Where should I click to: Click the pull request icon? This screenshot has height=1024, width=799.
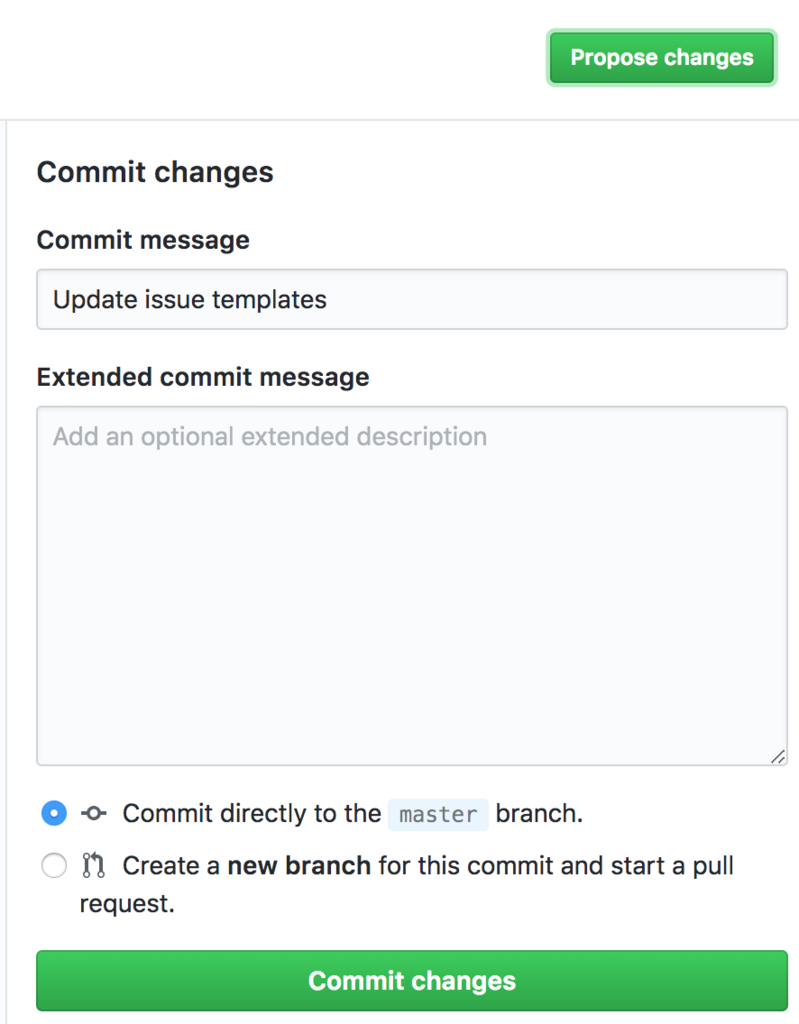pyautogui.click(x=94, y=865)
